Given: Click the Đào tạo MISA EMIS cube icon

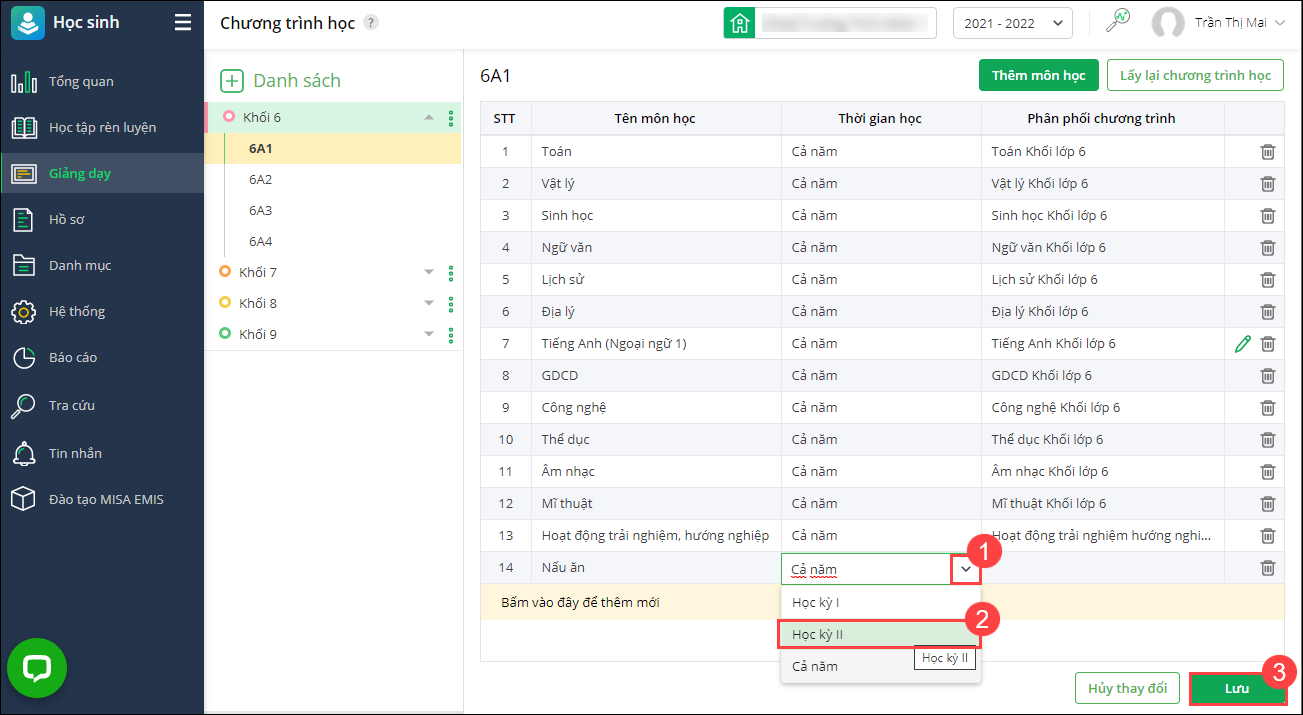Looking at the screenshot, I should (x=24, y=499).
